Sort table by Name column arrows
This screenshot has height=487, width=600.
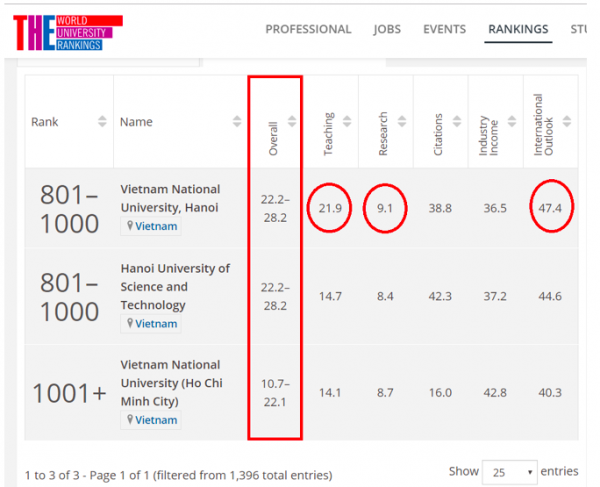[237, 122]
